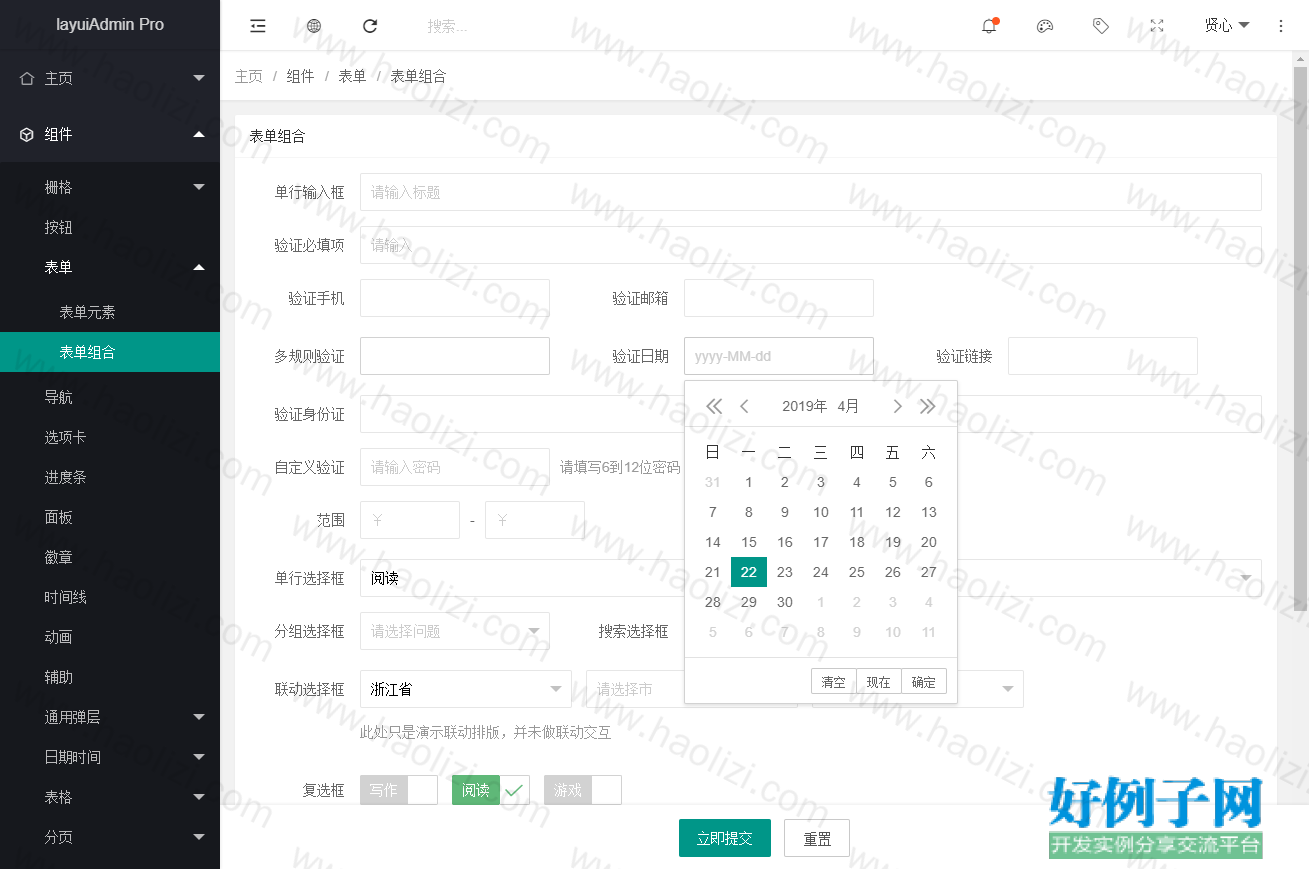Image resolution: width=1309 pixels, height=869 pixels.
Task: Focus the 多规则验证 input field
Action: (455, 356)
